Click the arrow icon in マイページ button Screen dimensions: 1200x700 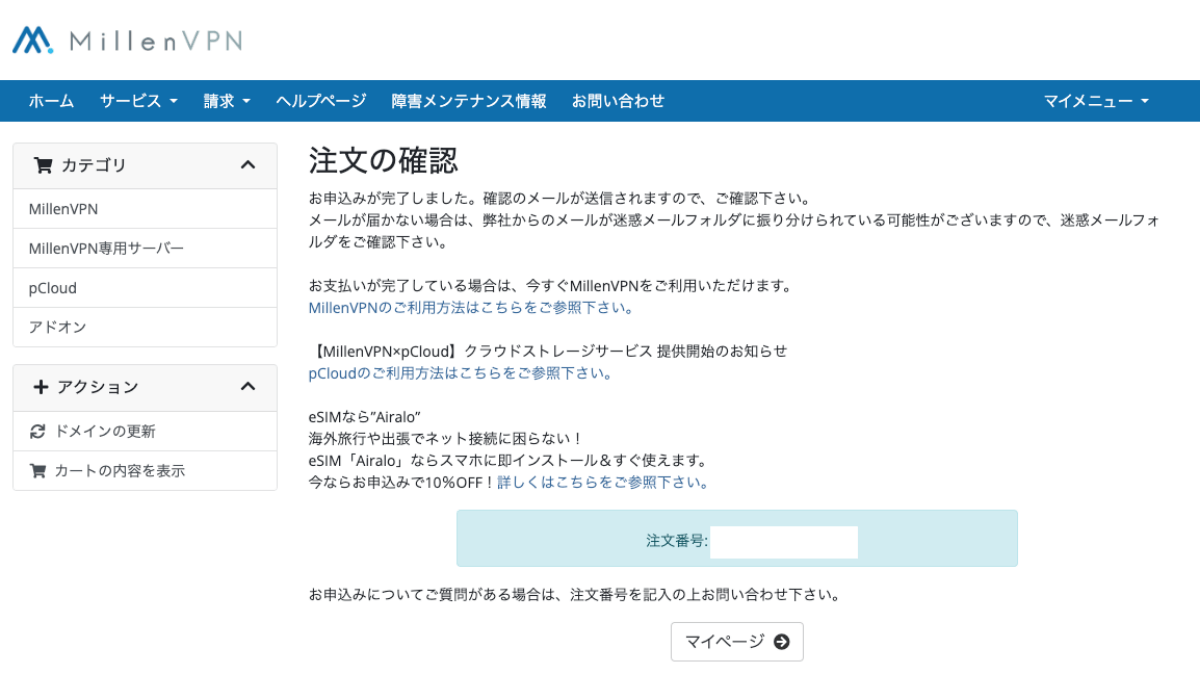click(782, 642)
